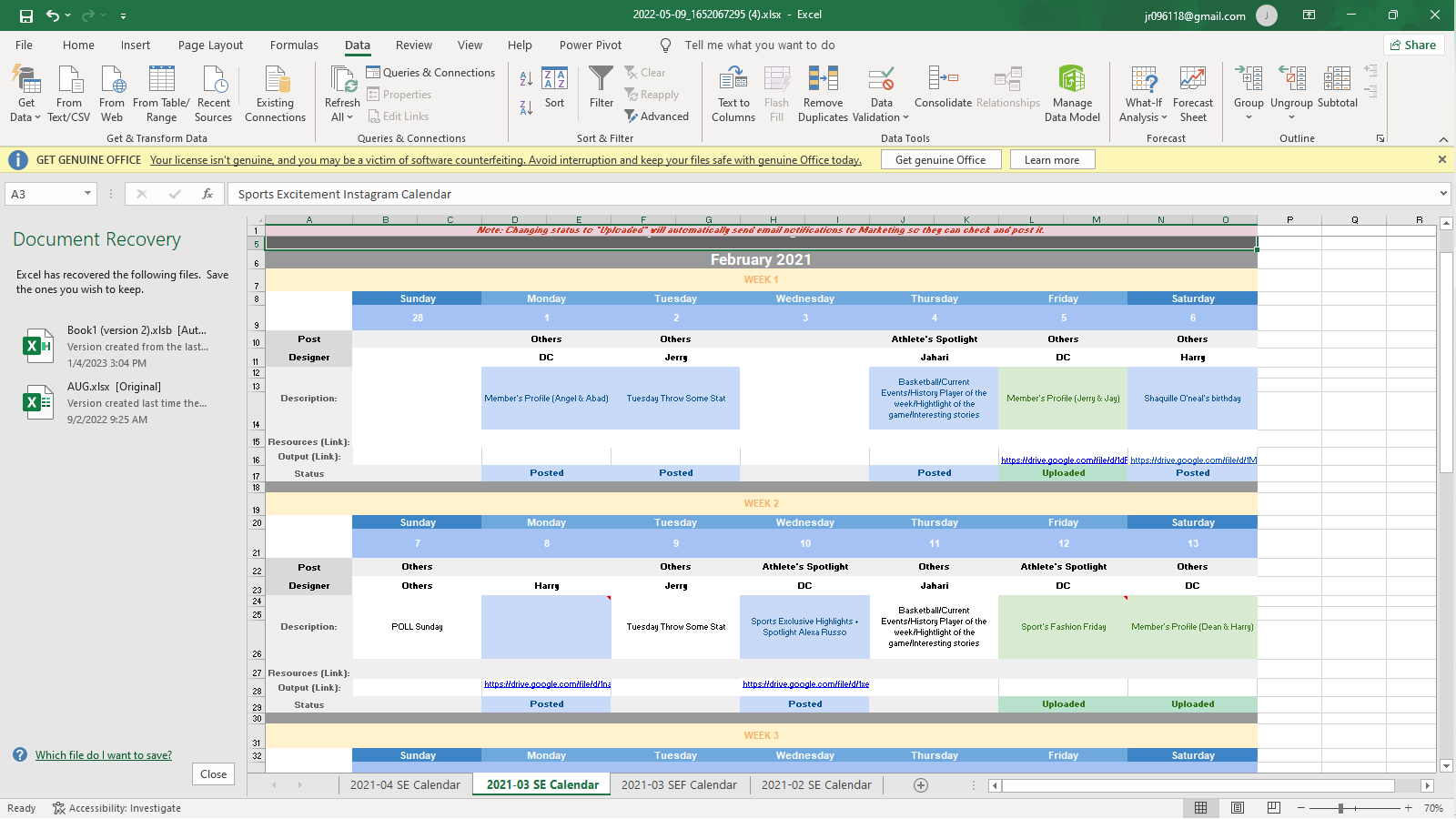Click the Consolidate icon

pos(943,80)
